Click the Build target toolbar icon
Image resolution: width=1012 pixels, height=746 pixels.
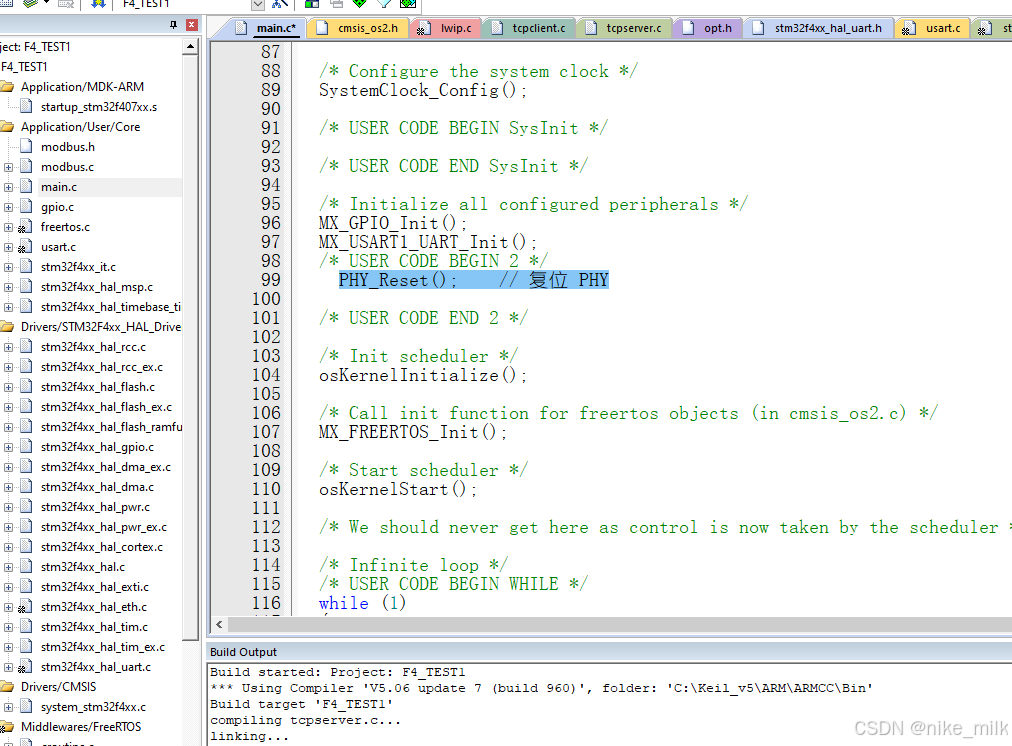click(8, 5)
